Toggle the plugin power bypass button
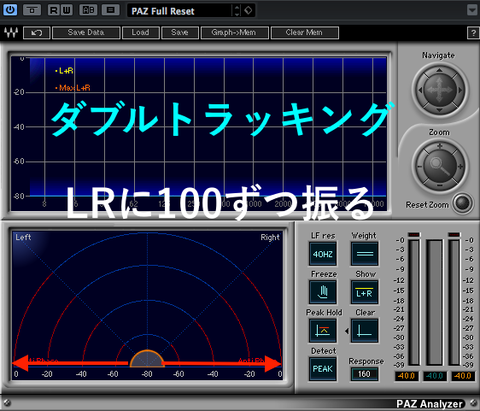The width and height of the screenshot is (480, 411). pyautogui.click(x=10, y=10)
